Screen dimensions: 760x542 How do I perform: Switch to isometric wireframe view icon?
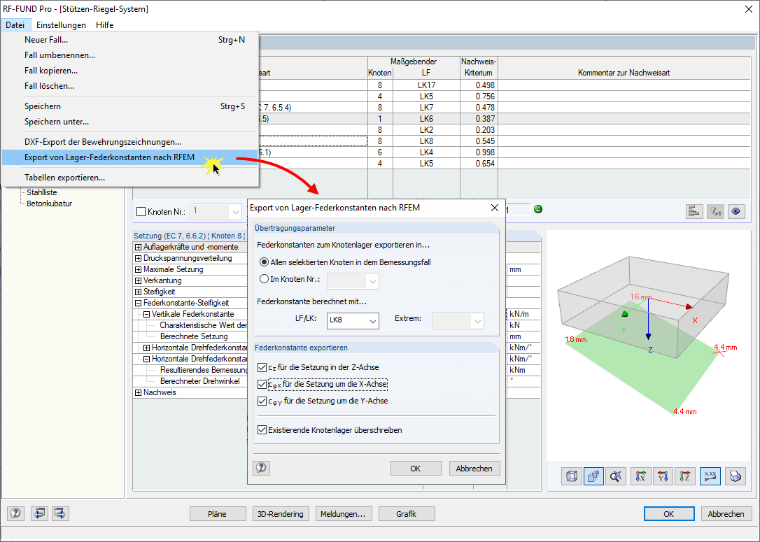click(x=571, y=476)
